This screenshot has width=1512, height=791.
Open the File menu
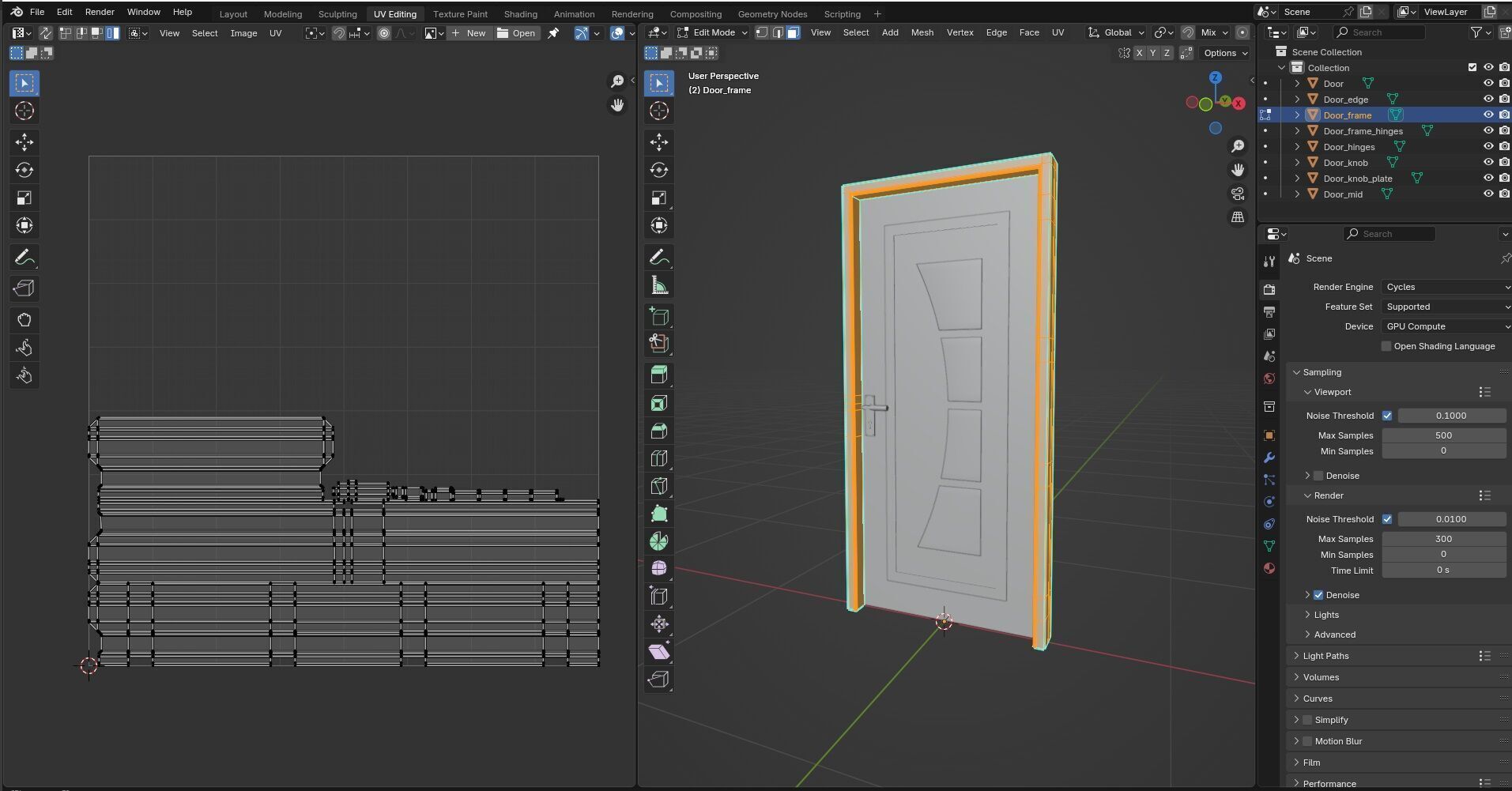click(37, 12)
